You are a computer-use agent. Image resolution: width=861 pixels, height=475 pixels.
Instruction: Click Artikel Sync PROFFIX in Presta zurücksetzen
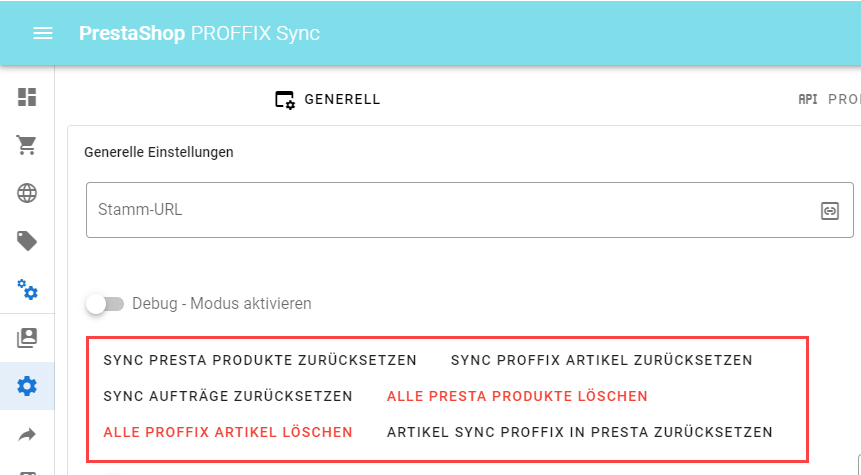(x=580, y=432)
